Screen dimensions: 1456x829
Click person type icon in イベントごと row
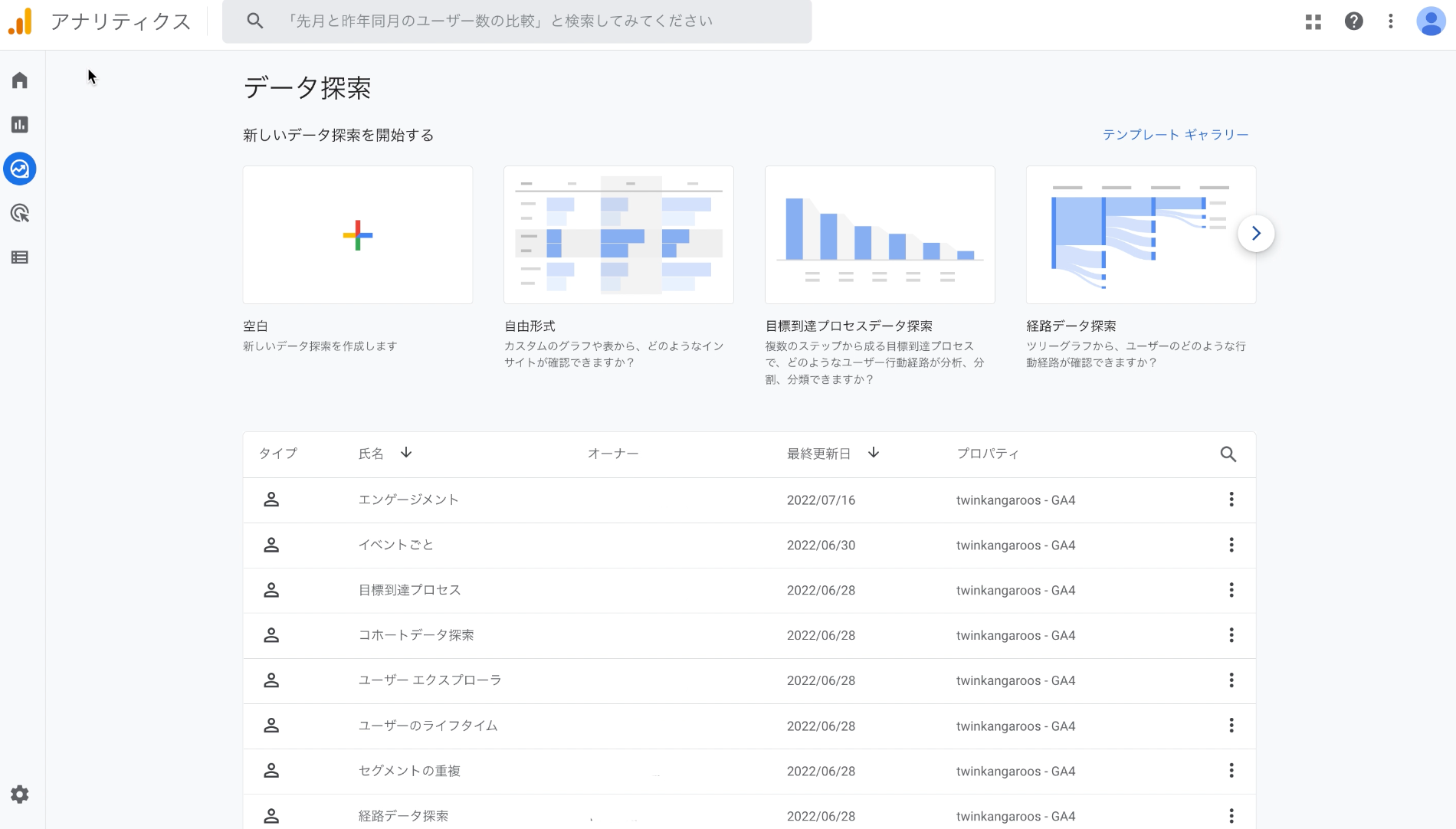(x=271, y=545)
